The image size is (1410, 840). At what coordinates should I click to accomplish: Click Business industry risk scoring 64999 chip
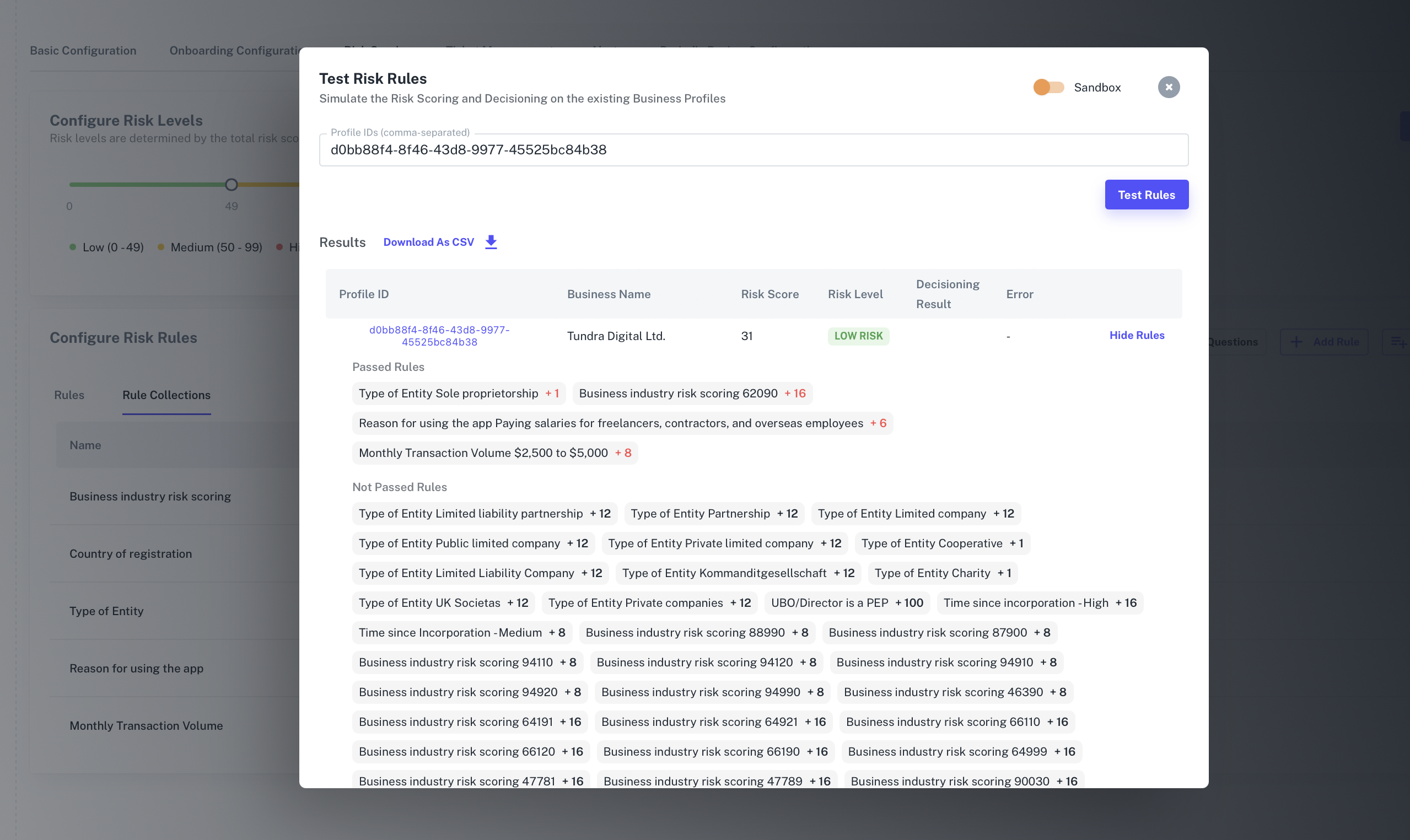point(961,752)
